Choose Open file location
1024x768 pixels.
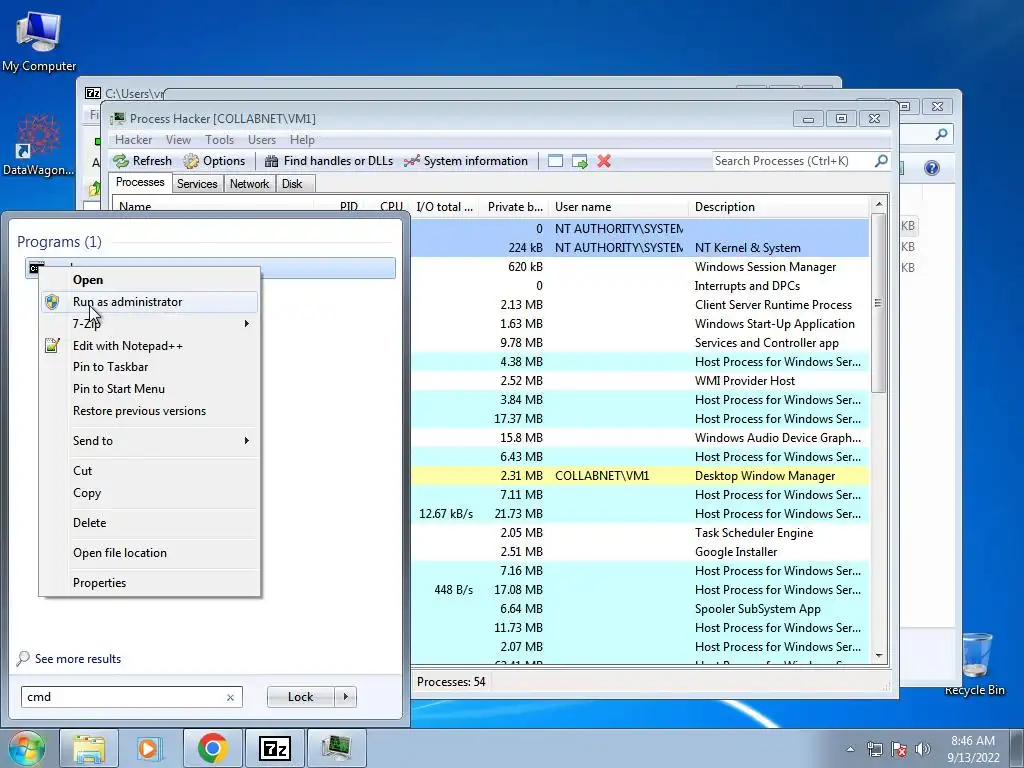click(x=150, y=552)
